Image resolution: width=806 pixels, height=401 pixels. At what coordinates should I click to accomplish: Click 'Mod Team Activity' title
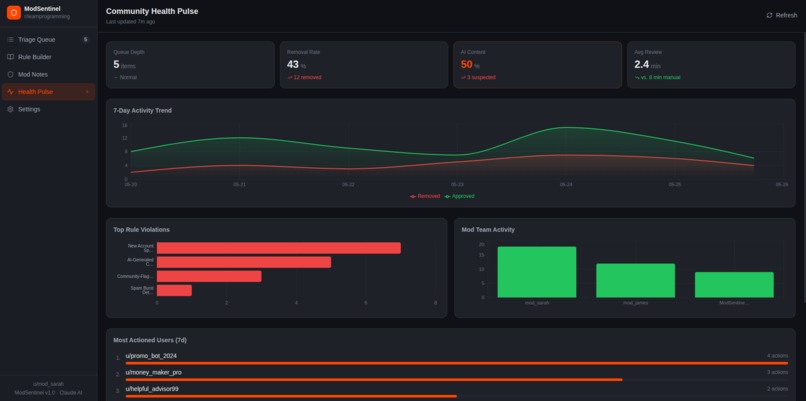tap(488, 230)
